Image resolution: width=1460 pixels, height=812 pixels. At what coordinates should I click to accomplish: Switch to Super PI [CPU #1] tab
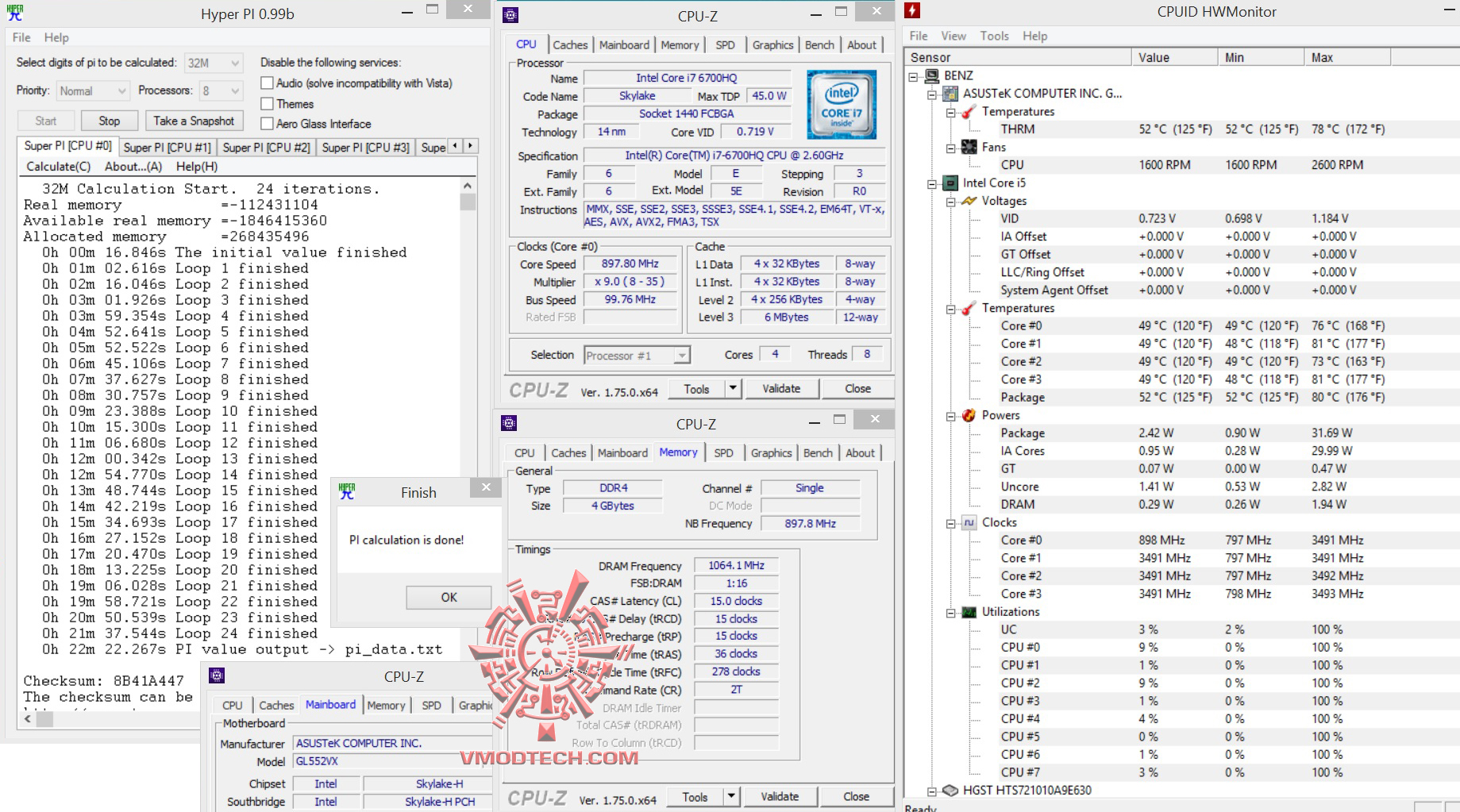click(168, 148)
